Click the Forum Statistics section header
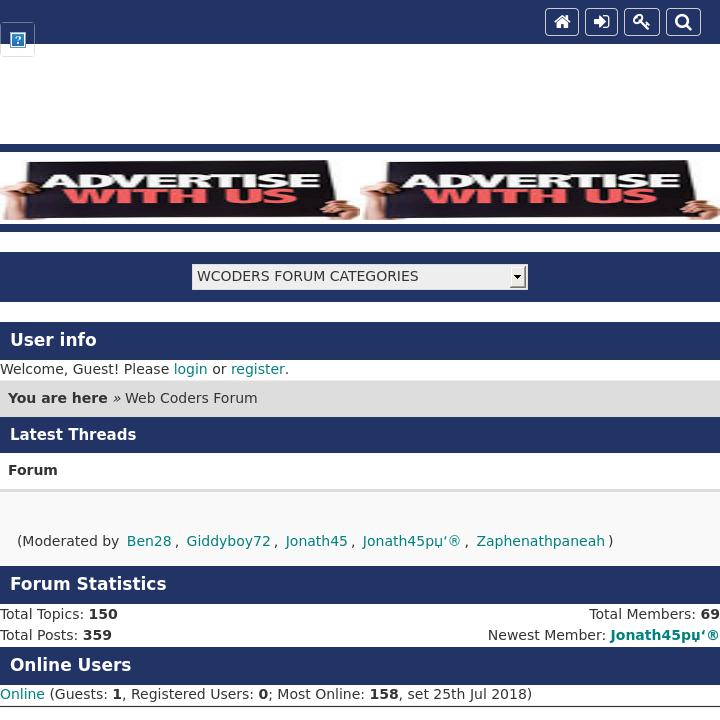 coord(88,584)
